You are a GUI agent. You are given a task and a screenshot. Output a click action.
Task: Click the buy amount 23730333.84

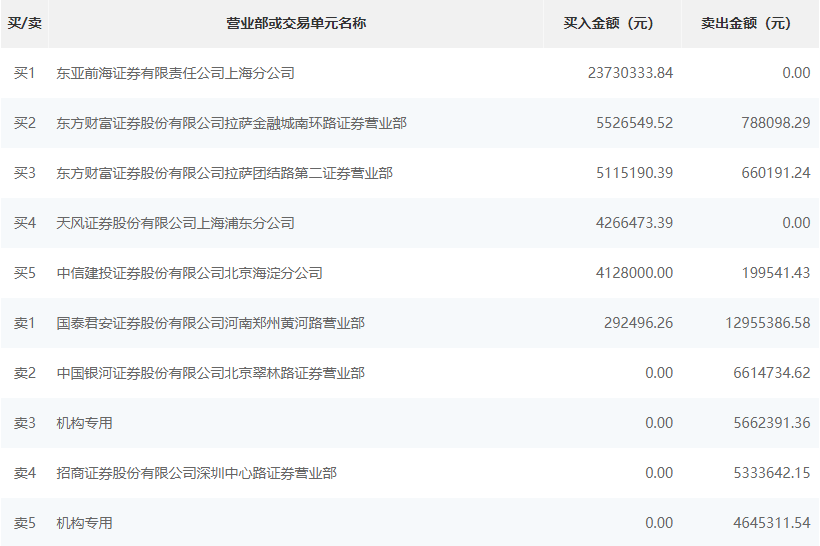(630, 73)
